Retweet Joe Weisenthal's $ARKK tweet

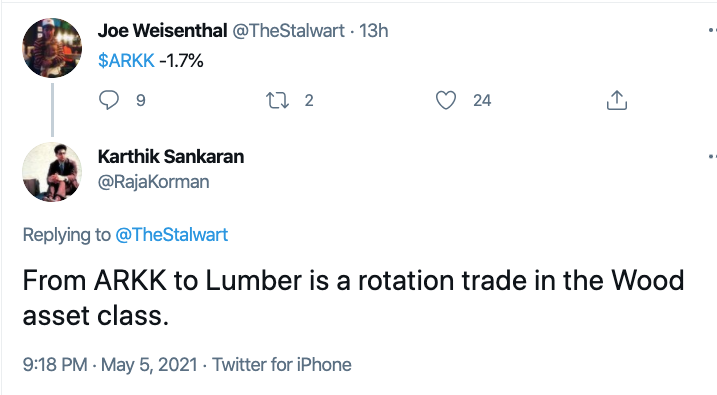[278, 100]
